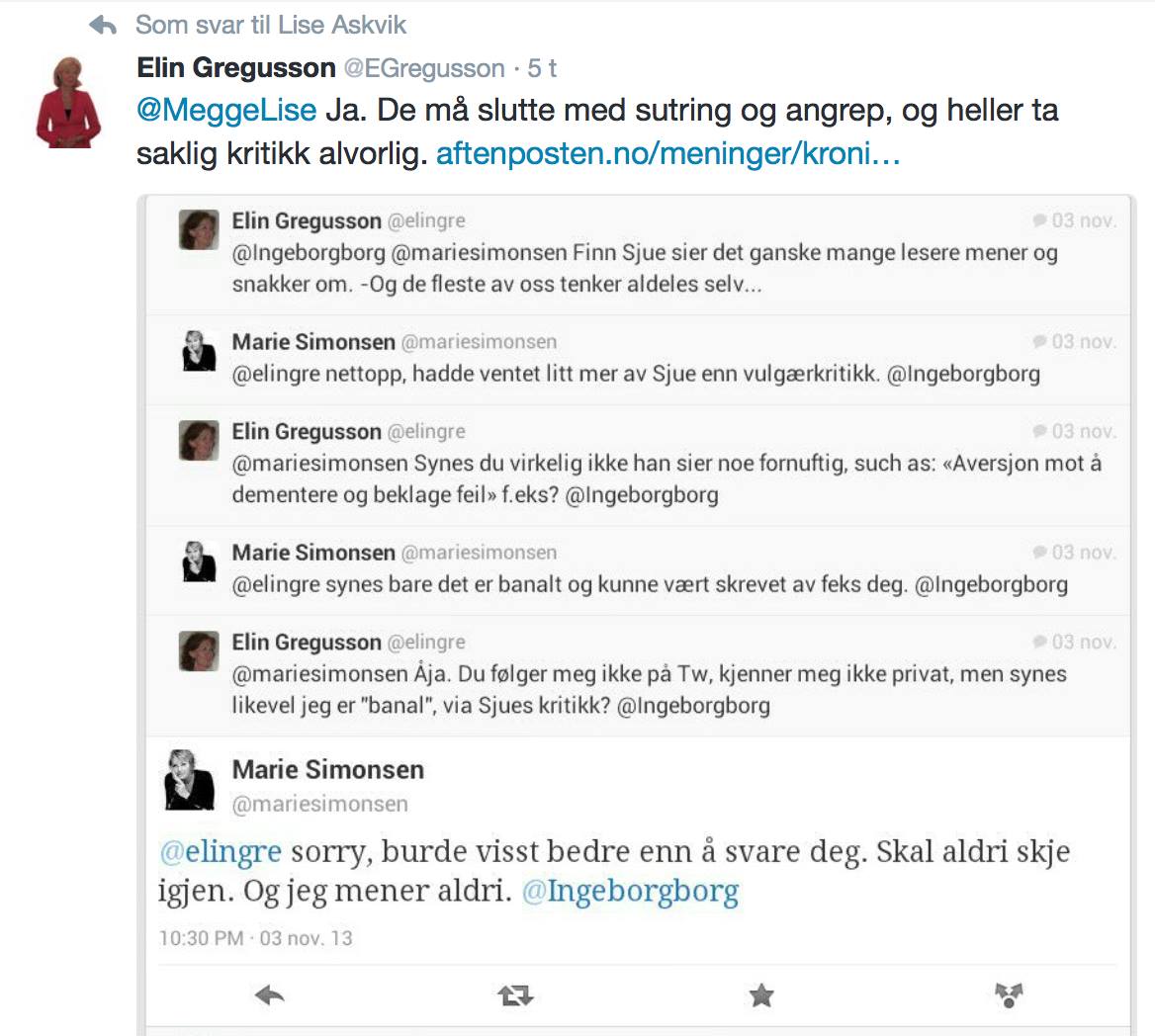Viewport: 1155px width, 1036px height.
Task: Open the 'Som svar til Lise Askvik' reply context
Action: 270,25
